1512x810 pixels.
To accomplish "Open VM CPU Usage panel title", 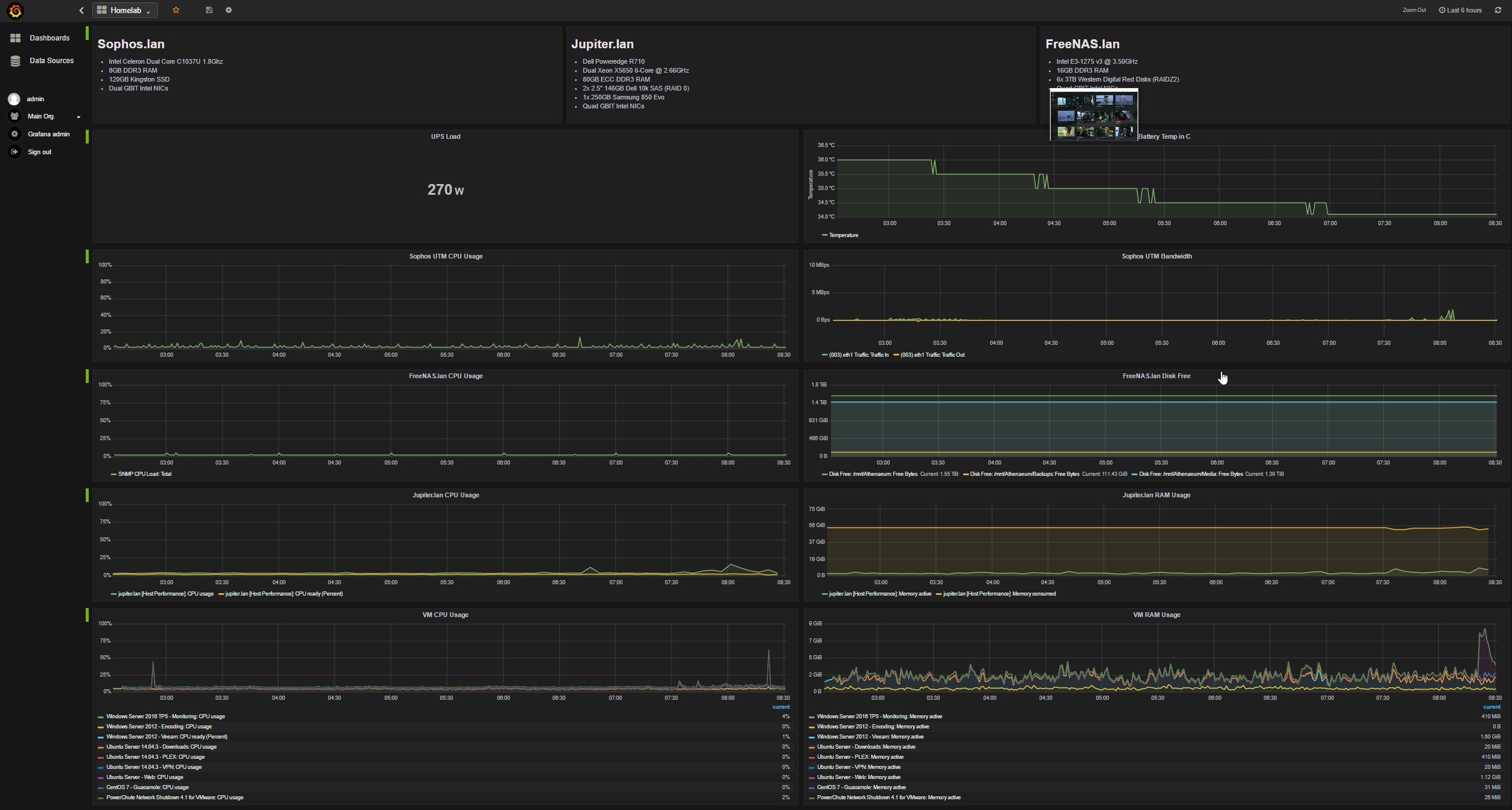I will 445,615.
